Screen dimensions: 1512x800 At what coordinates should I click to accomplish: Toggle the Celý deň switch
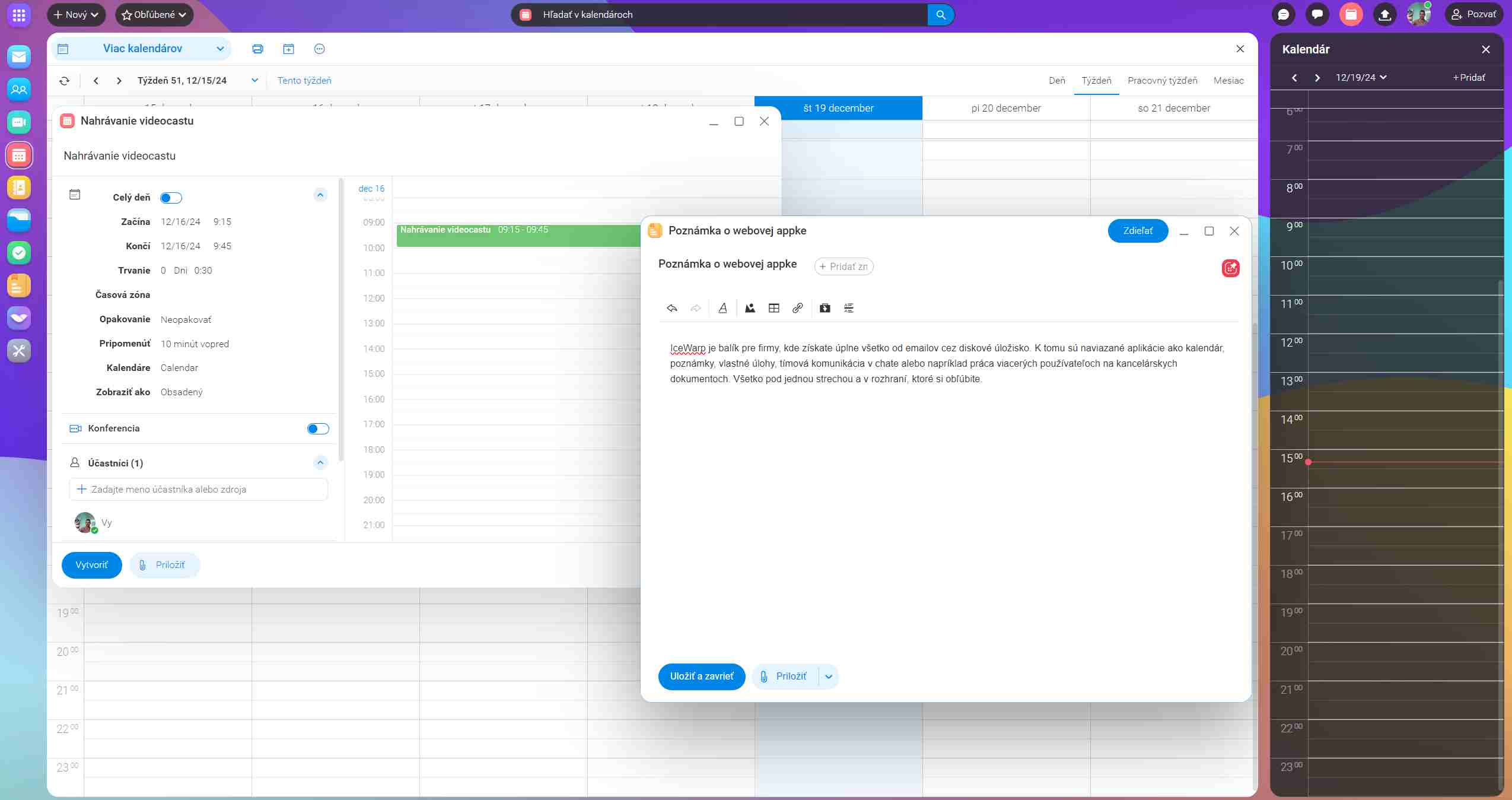(x=171, y=198)
